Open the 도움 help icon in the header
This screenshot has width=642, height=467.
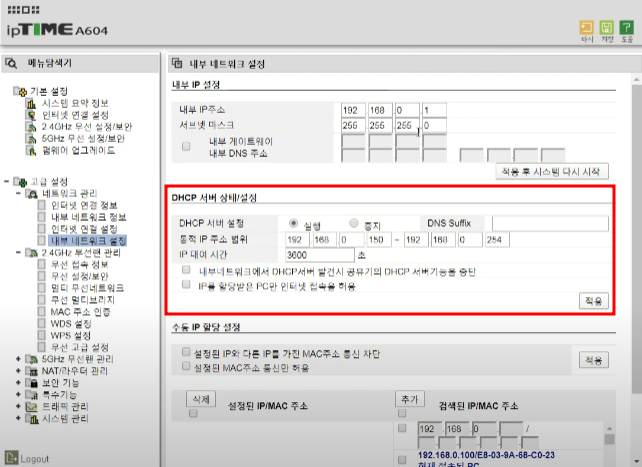[x=626, y=27]
